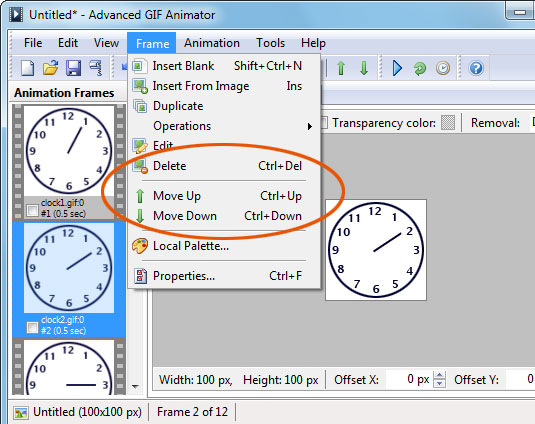Viewport: 535px width, 424px height.
Task: Minimize the Advanced GIF Animator window
Action: tap(520, 13)
